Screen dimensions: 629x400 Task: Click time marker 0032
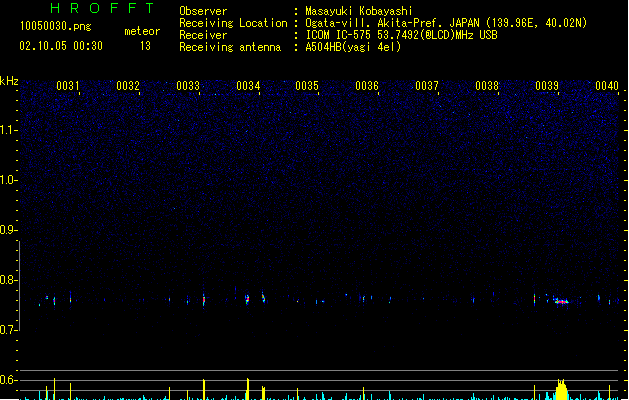pyautogui.click(x=128, y=86)
